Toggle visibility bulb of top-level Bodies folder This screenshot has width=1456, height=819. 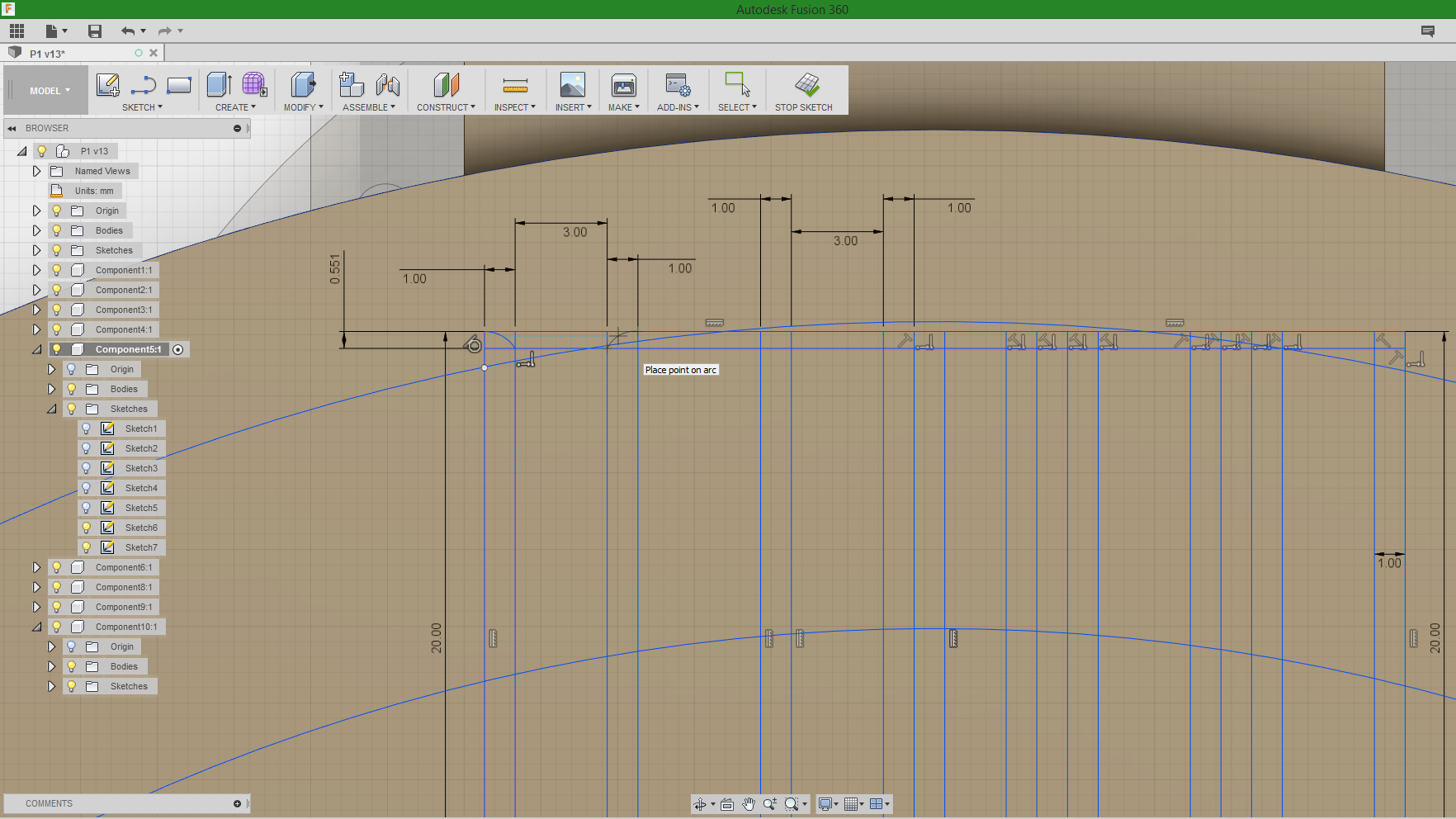coord(57,230)
